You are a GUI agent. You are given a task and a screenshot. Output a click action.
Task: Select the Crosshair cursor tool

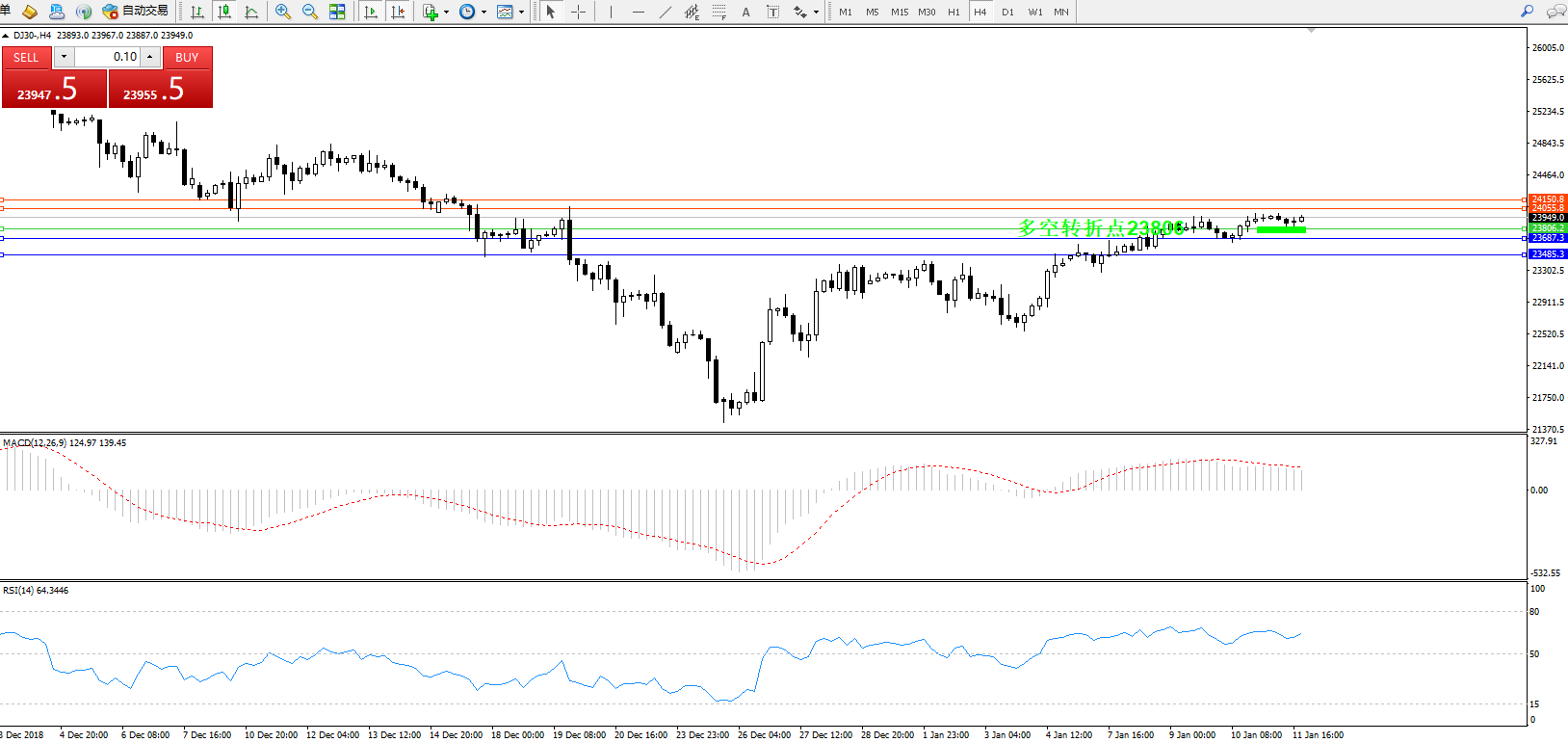pyautogui.click(x=578, y=12)
